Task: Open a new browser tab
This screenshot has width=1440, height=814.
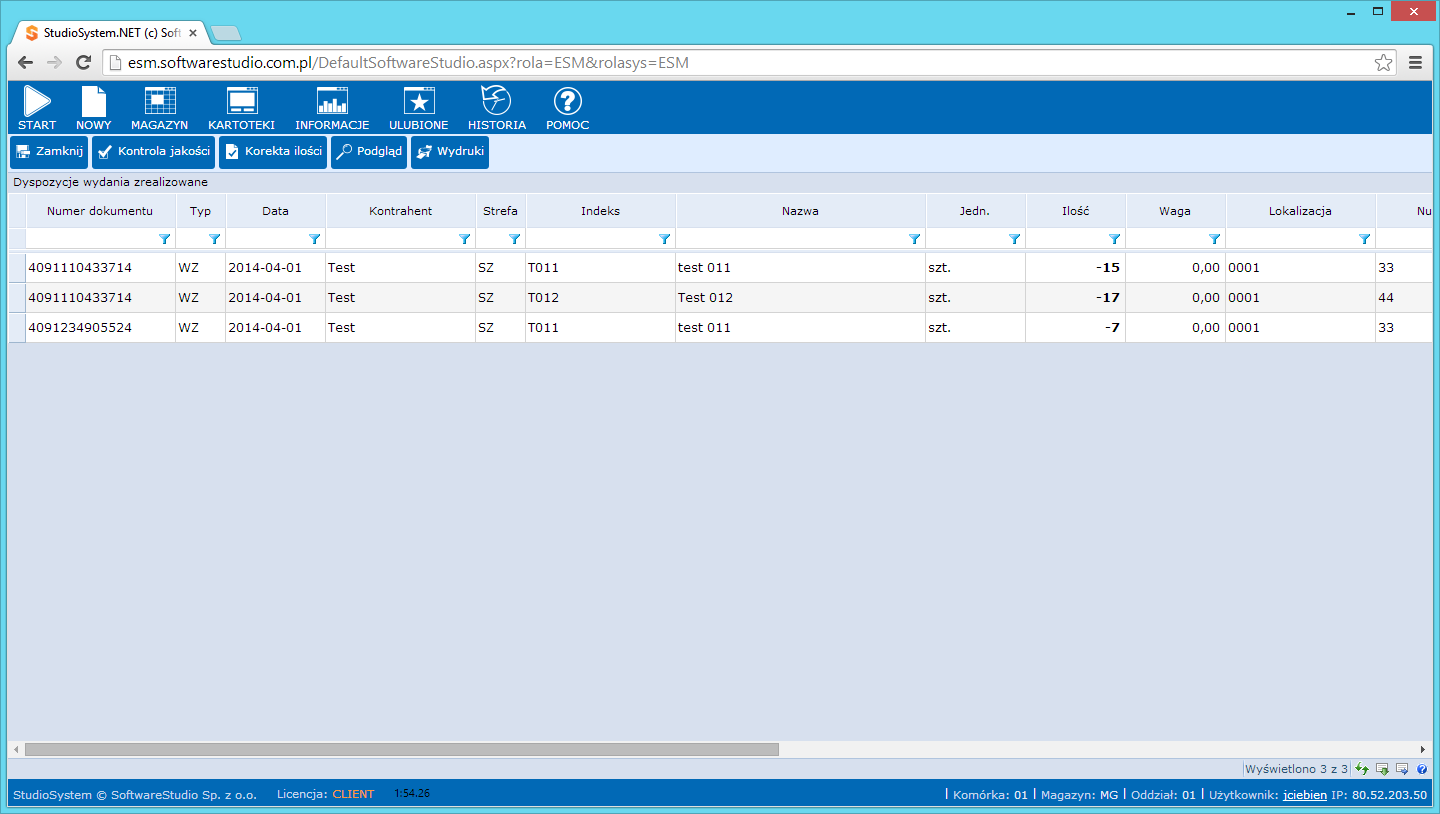Action: pyautogui.click(x=226, y=33)
